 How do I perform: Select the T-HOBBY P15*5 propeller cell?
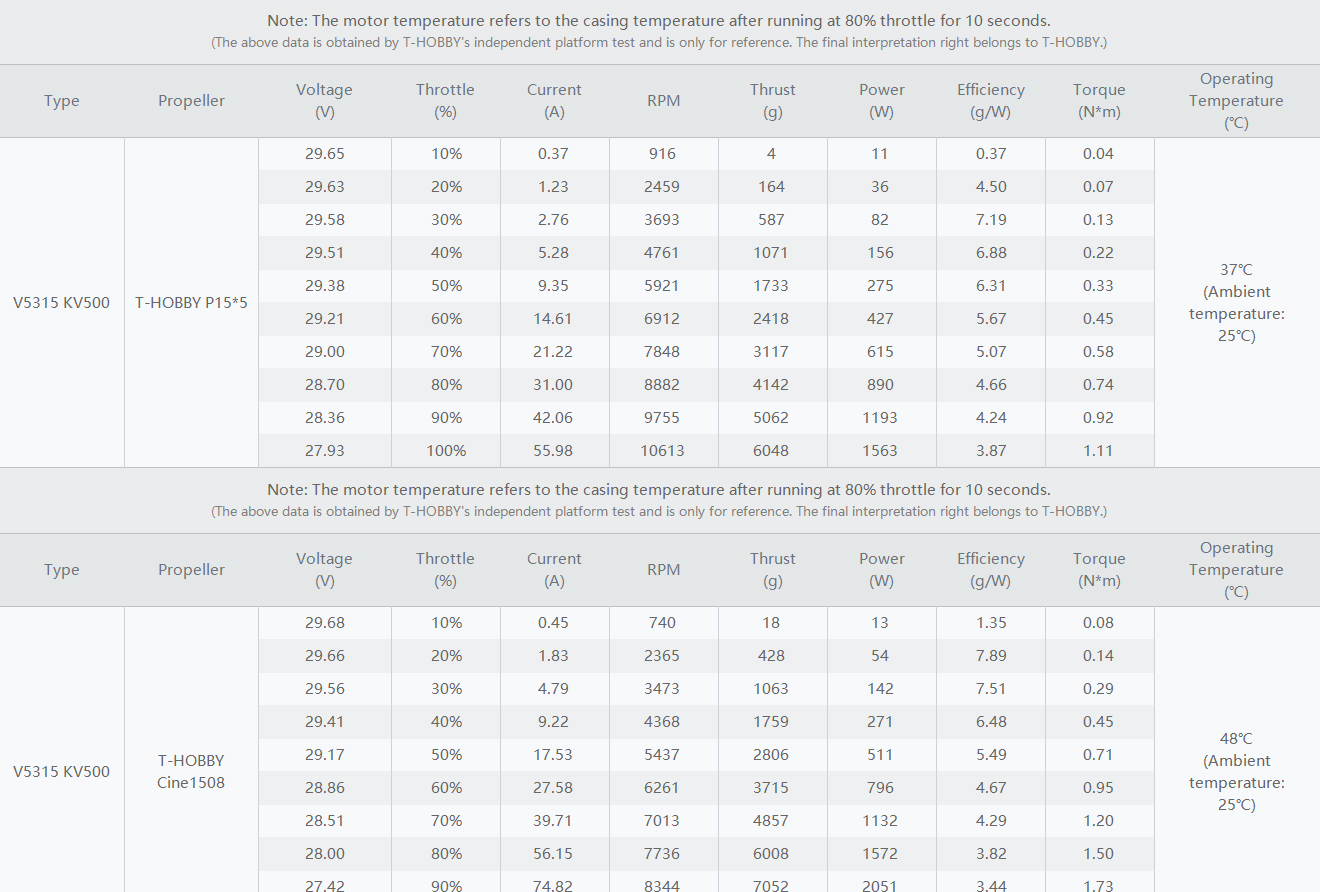point(191,302)
